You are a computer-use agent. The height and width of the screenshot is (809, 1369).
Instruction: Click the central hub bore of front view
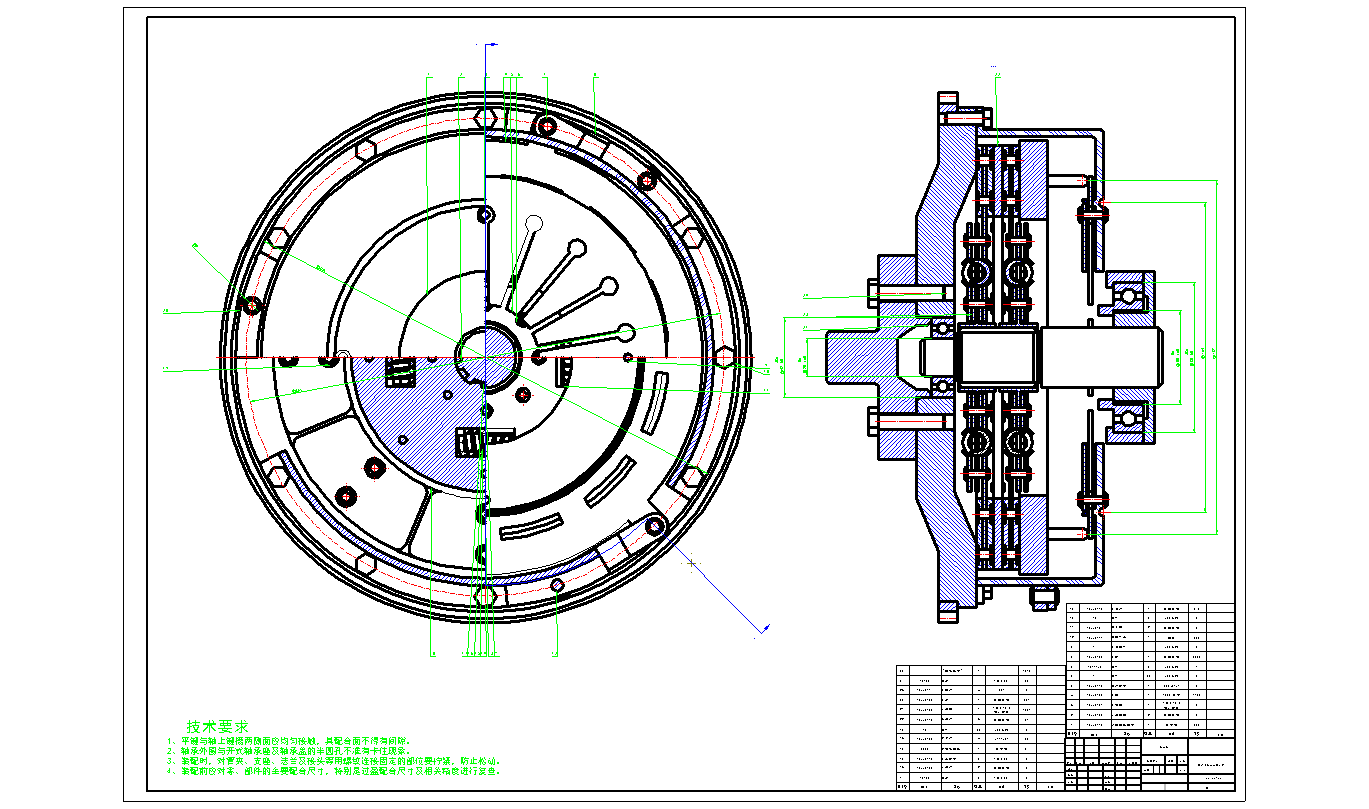pyautogui.click(x=485, y=351)
